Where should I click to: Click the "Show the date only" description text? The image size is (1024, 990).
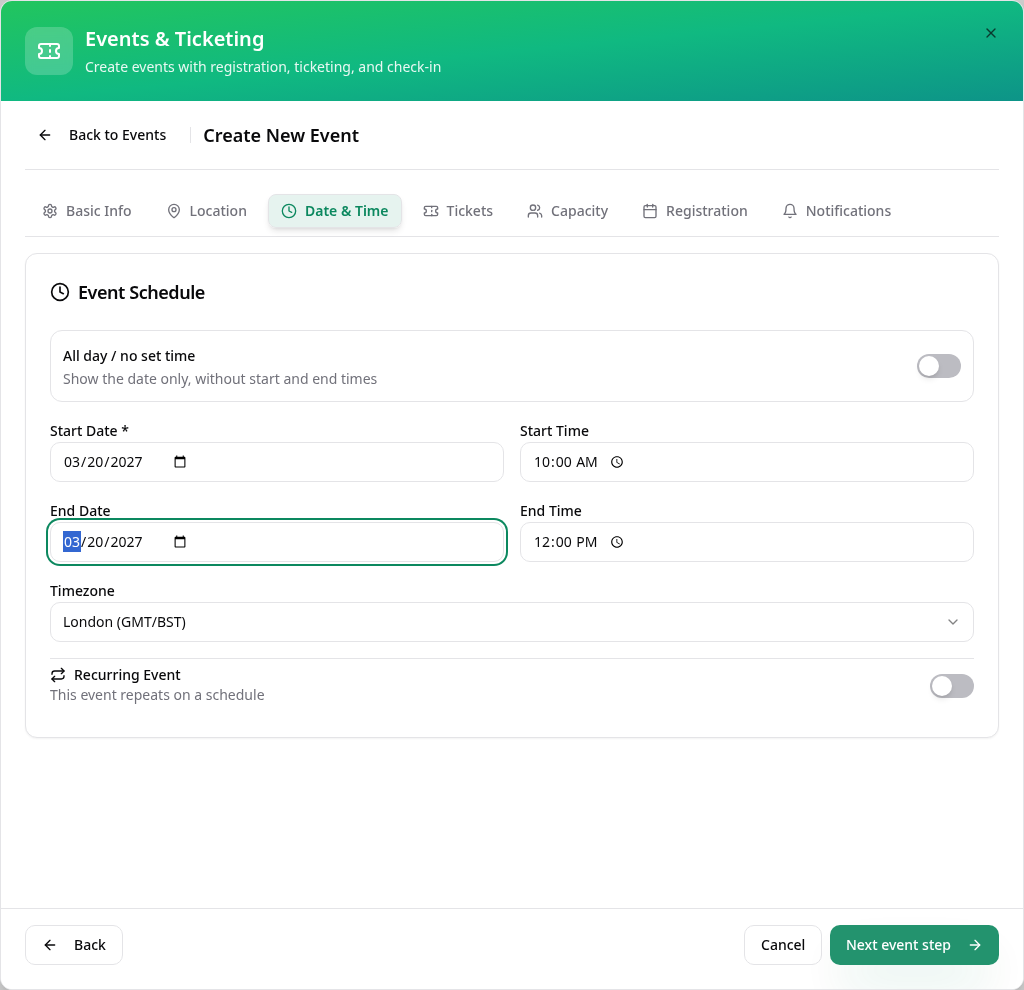[220, 379]
